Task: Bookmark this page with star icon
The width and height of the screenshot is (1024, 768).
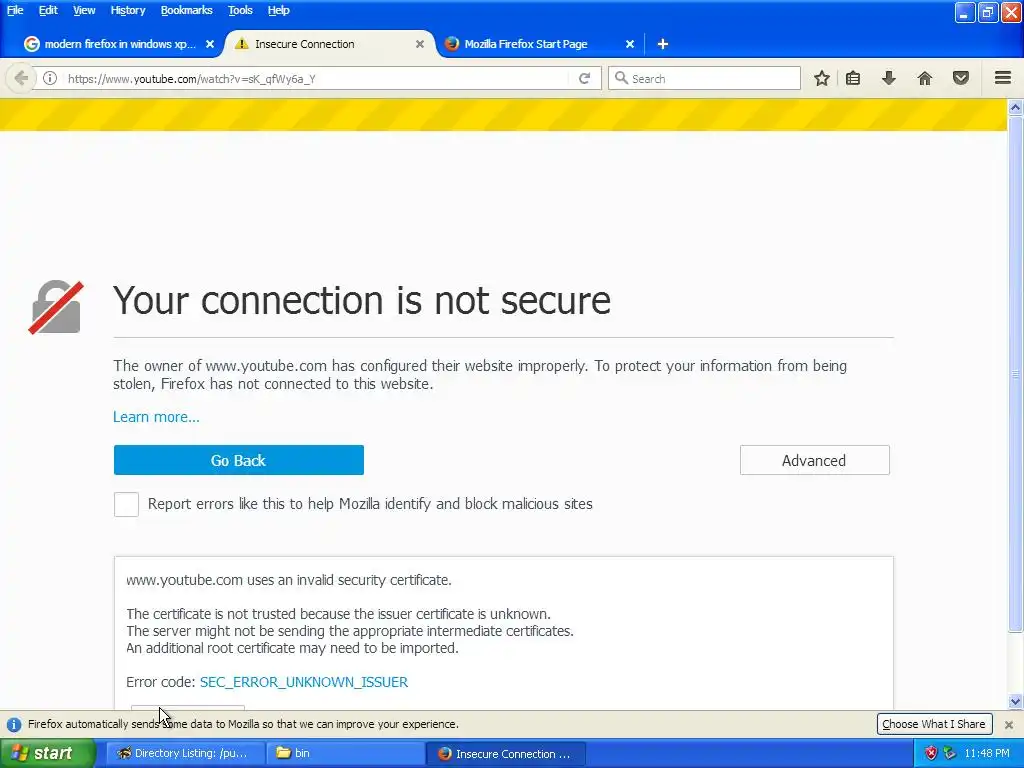Action: pos(822,78)
